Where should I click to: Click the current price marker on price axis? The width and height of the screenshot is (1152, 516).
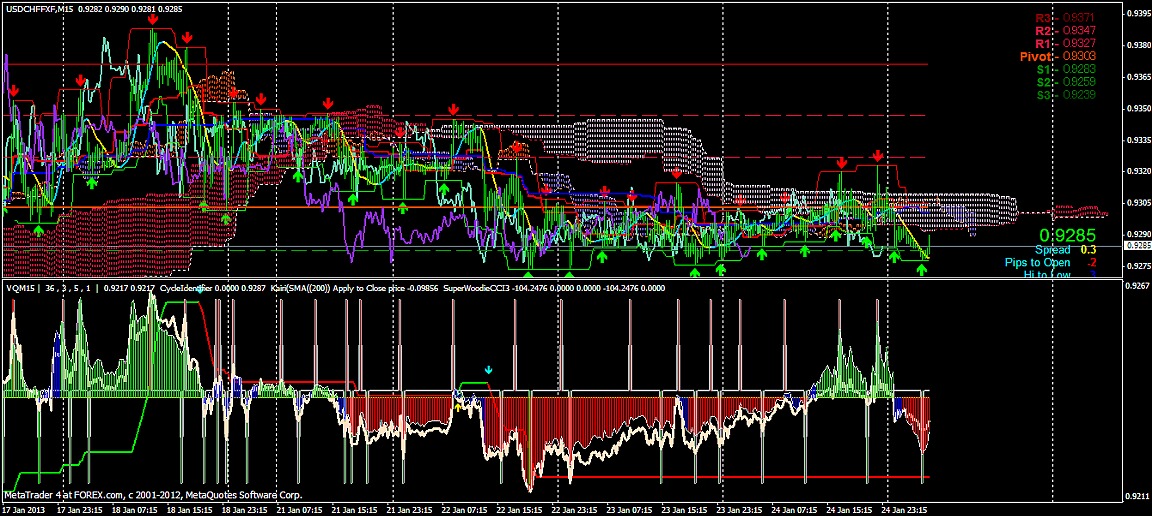(x=1138, y=245)
